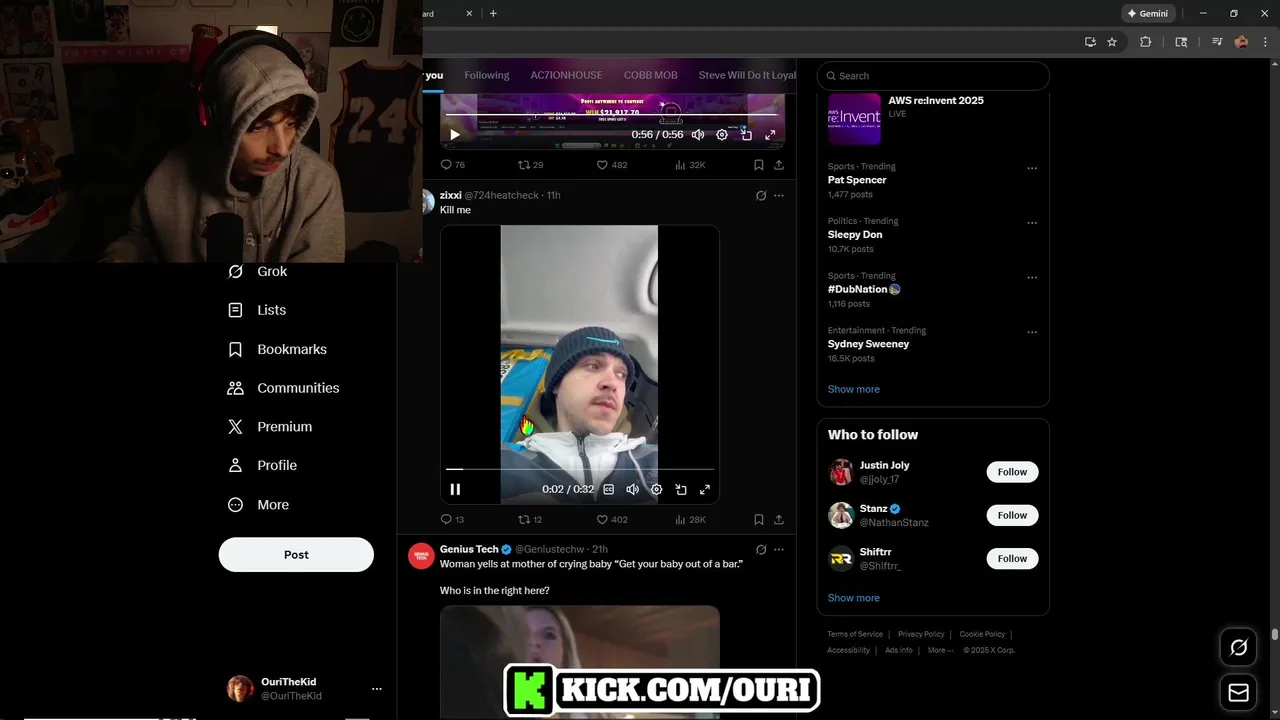The width and height of the screenshot is (1280, 720).
Task: Switch to the Following tab
Action: pyautogui.click(x=487, y=75)
